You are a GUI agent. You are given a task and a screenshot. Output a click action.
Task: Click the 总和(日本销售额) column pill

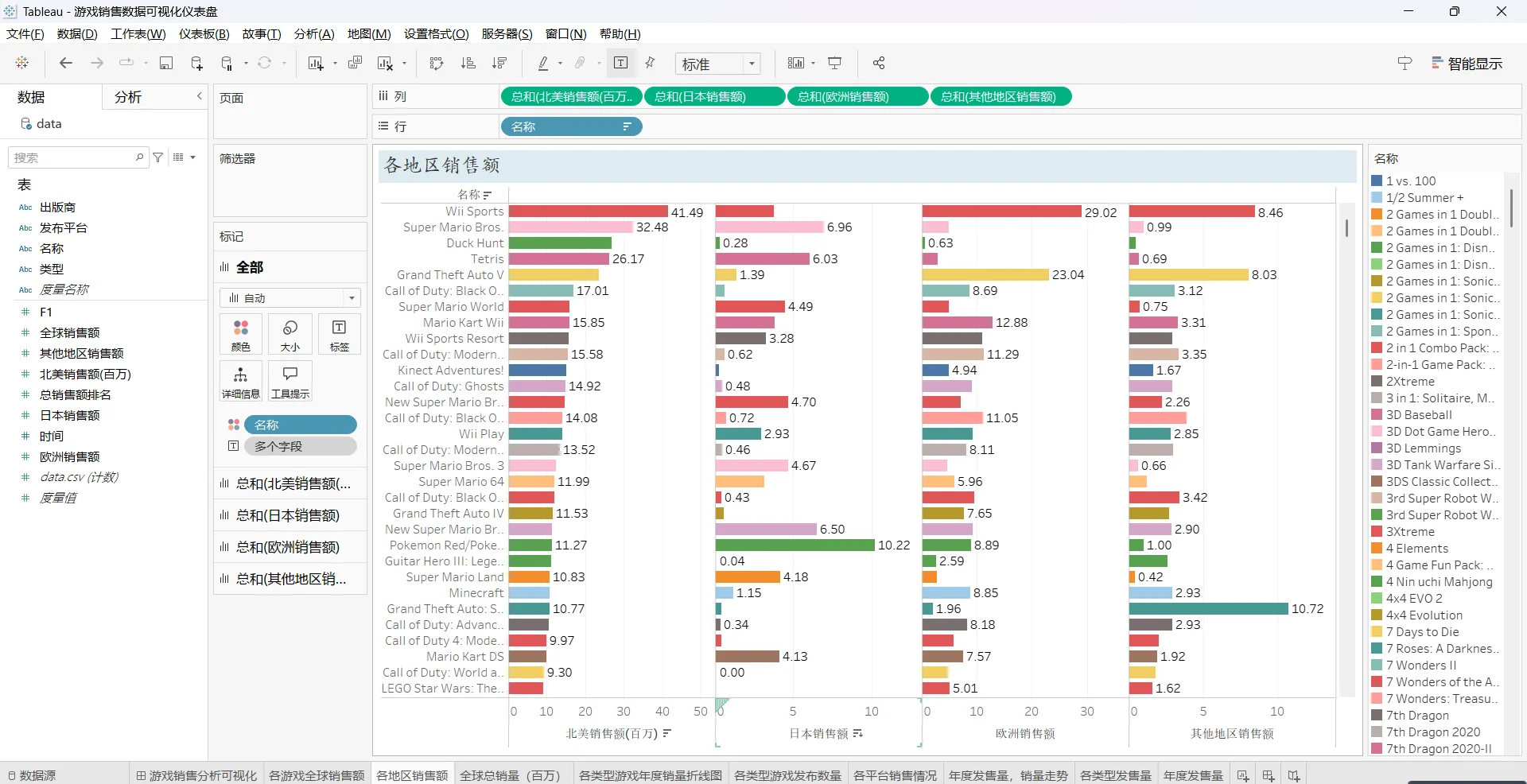[714, 97]
